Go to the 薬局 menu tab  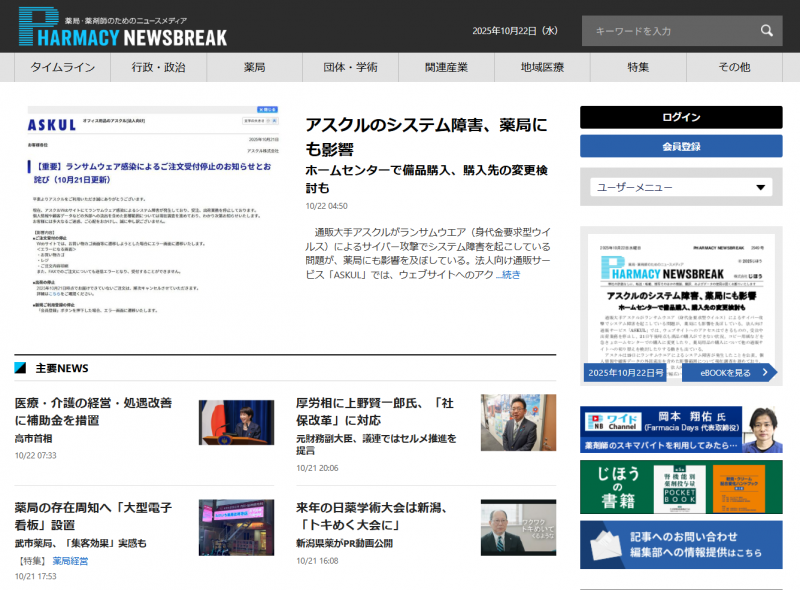(254, 67)
